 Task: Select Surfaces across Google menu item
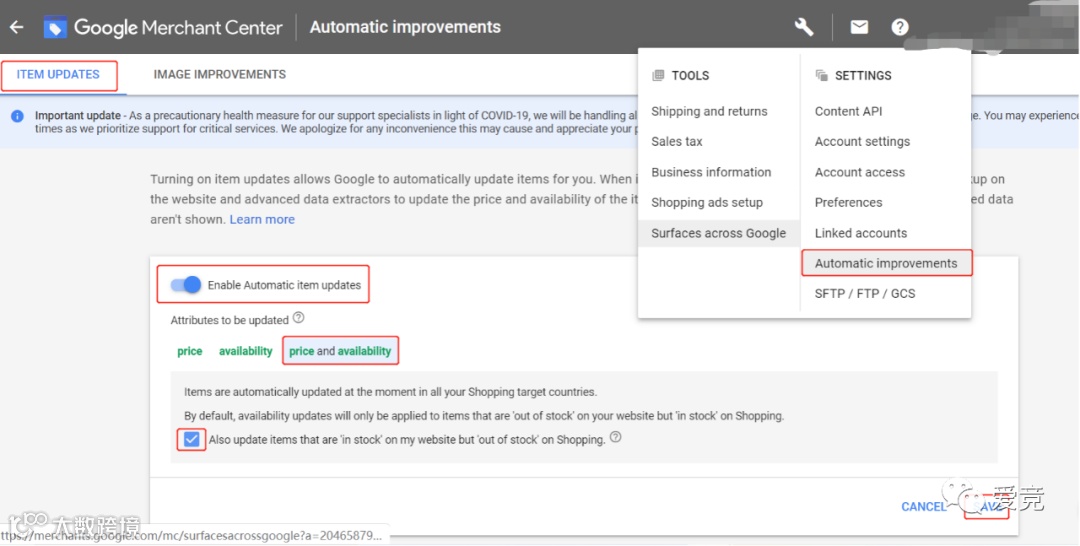718,233
